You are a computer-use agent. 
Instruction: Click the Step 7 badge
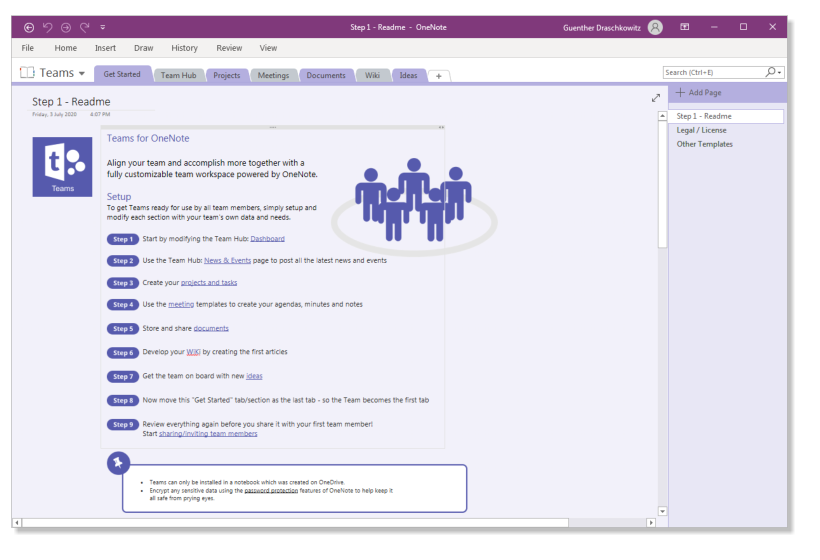point(123,376)
